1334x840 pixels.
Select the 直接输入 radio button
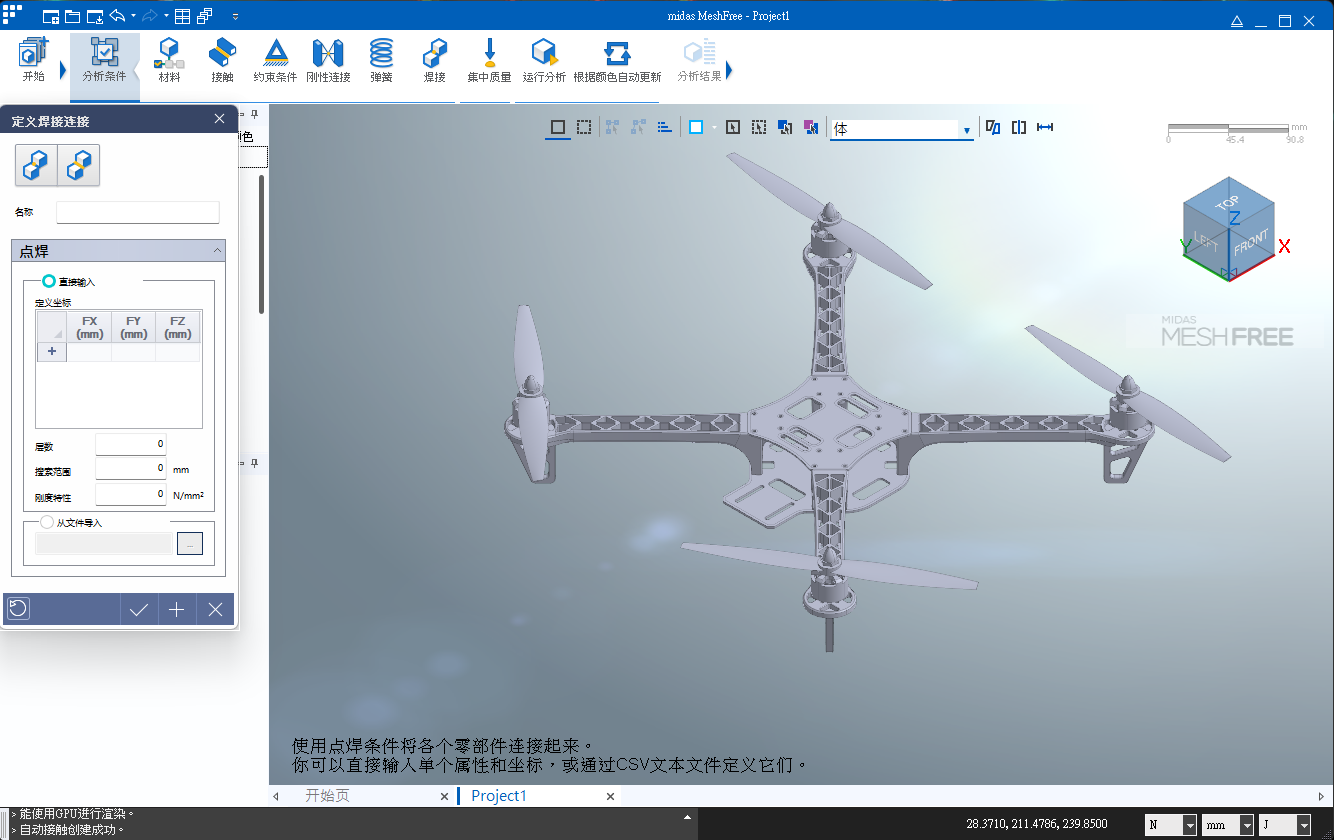48,282
